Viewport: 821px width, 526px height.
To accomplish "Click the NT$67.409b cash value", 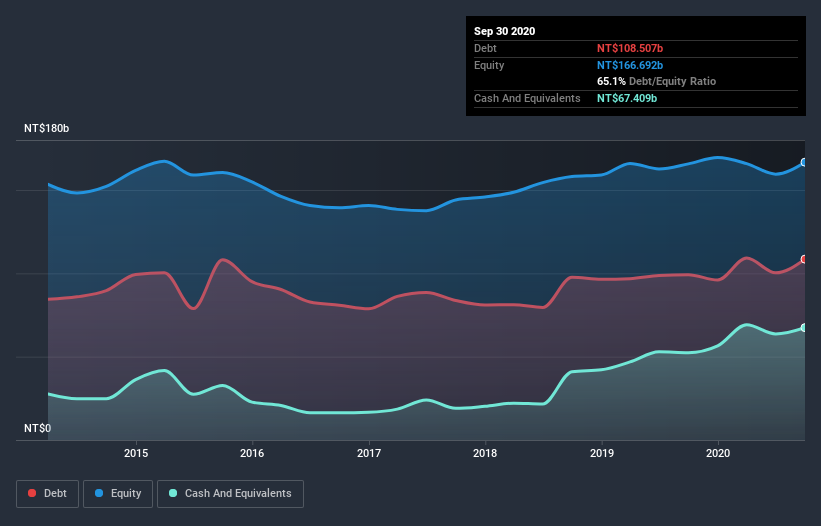I will (x=627, y=98).
